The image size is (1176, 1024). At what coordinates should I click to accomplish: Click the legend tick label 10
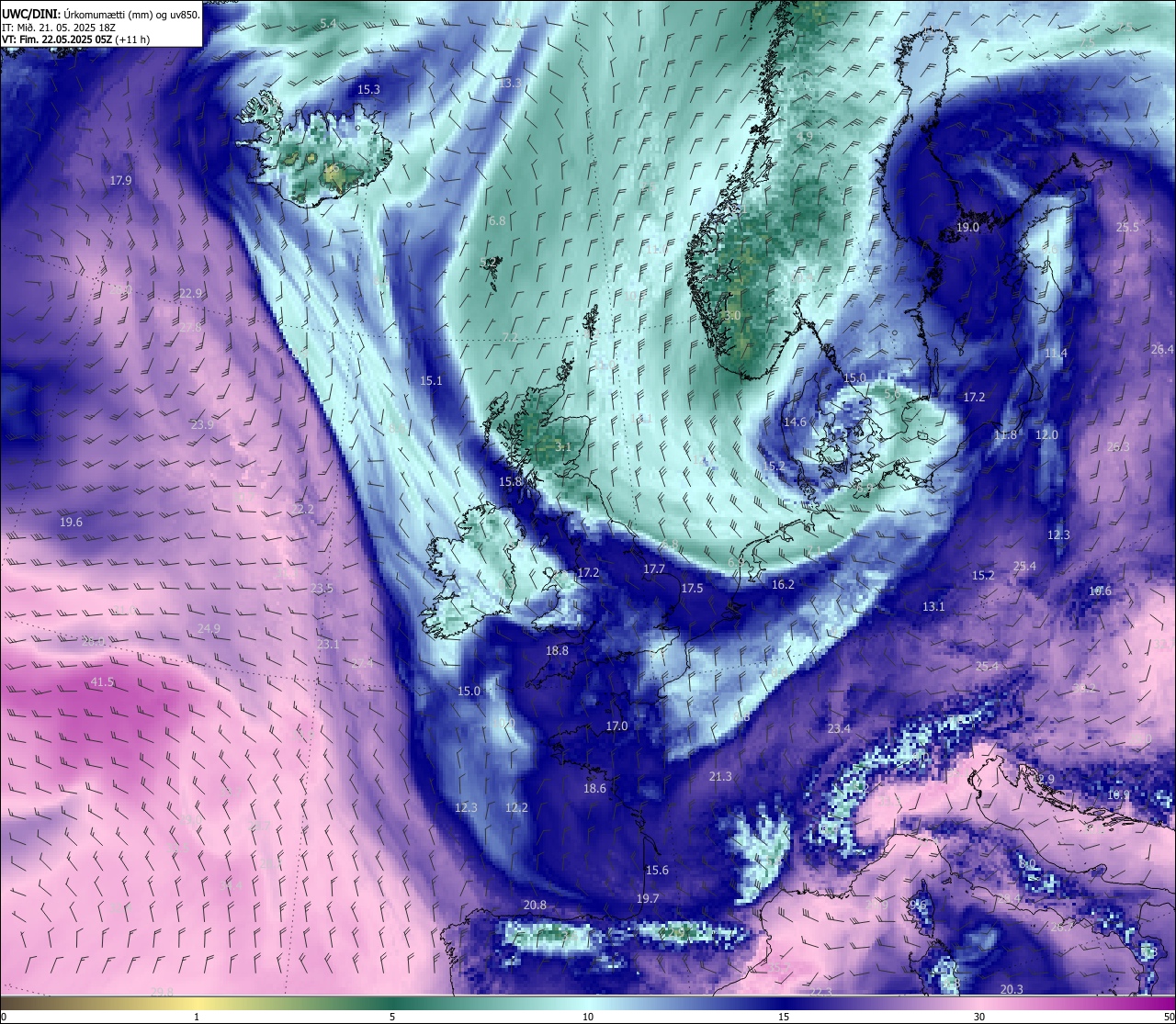tap(588, 1017)
